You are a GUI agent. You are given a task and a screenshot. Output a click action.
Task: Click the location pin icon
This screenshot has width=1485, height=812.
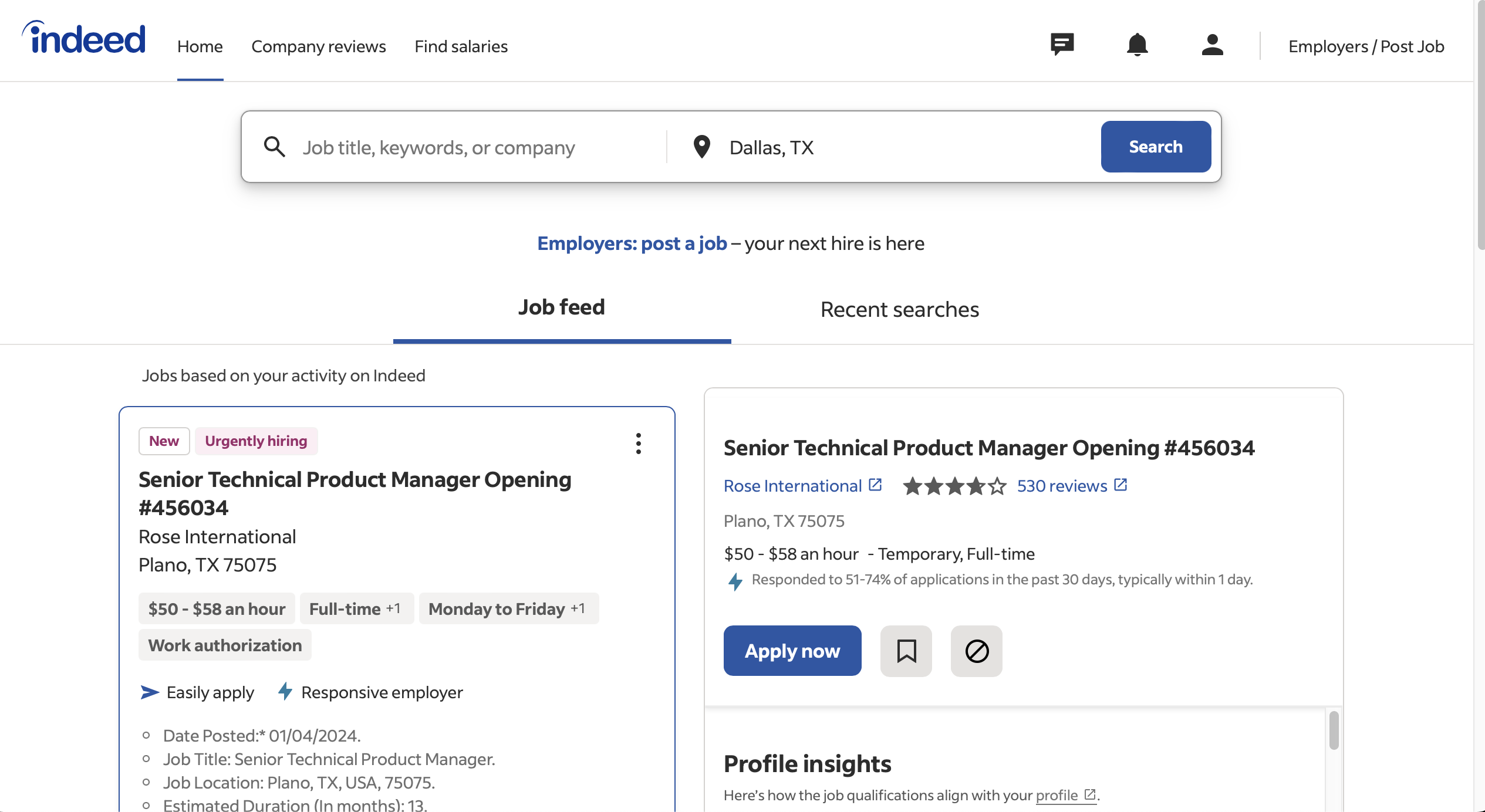point(701,147)
